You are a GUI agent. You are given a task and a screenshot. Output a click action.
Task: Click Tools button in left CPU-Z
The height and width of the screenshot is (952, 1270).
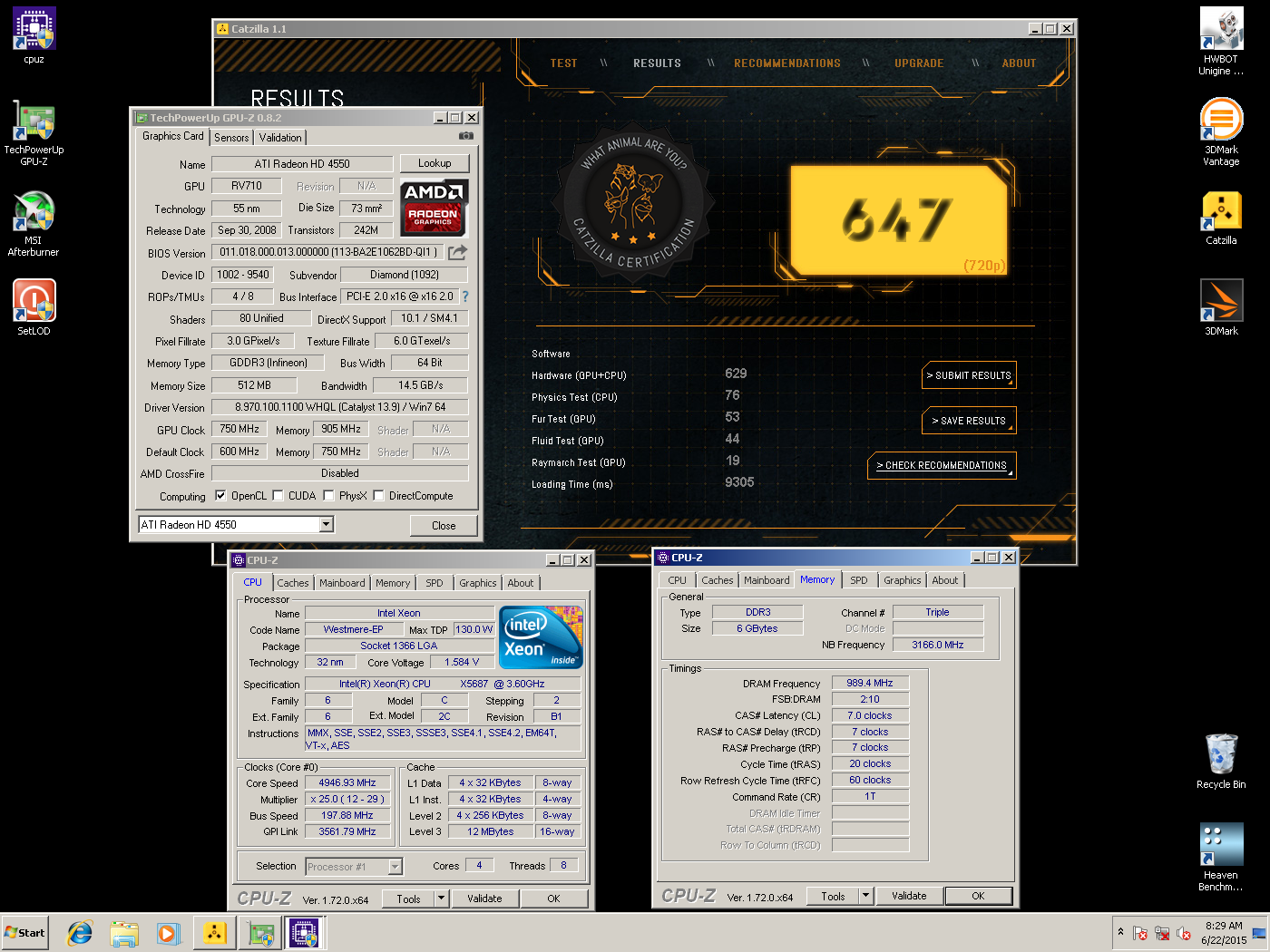click(x=408, y=899)
